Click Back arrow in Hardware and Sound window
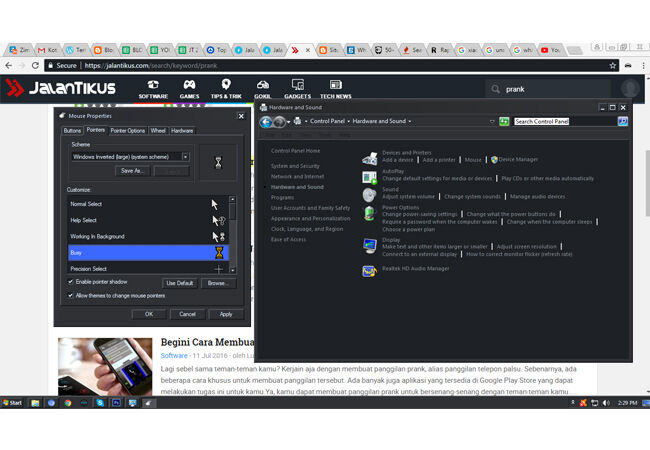This screenshot has height=450, width=650. pyautogui.click(x=266, y=122)
